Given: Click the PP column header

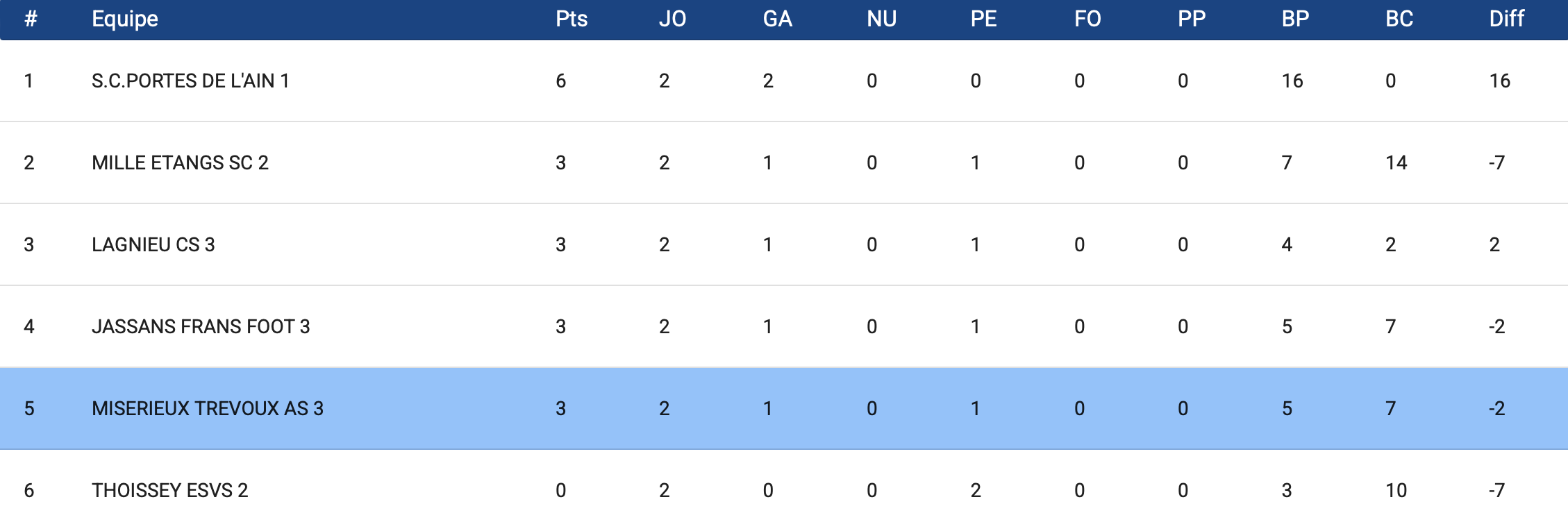Looking at the screenshot, I should click(x=1192, y=19).
